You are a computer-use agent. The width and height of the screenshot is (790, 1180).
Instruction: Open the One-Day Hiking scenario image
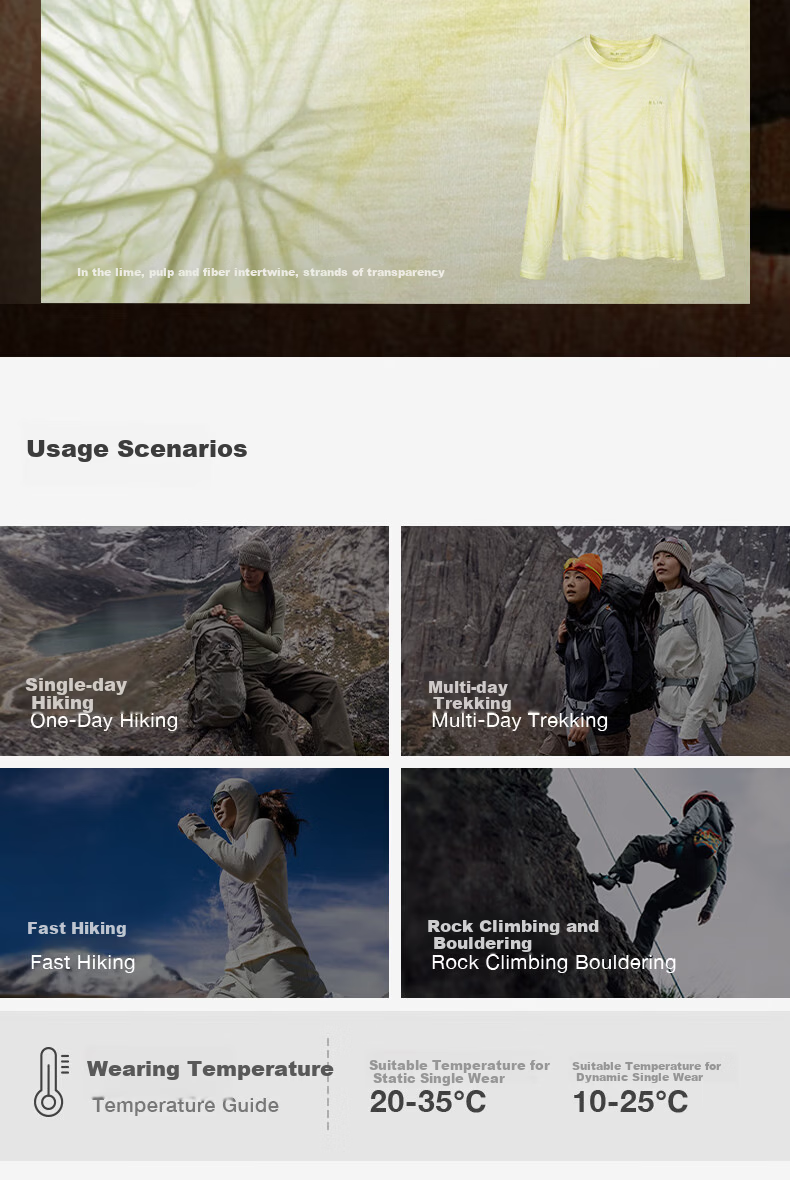(x=194, y=640)
